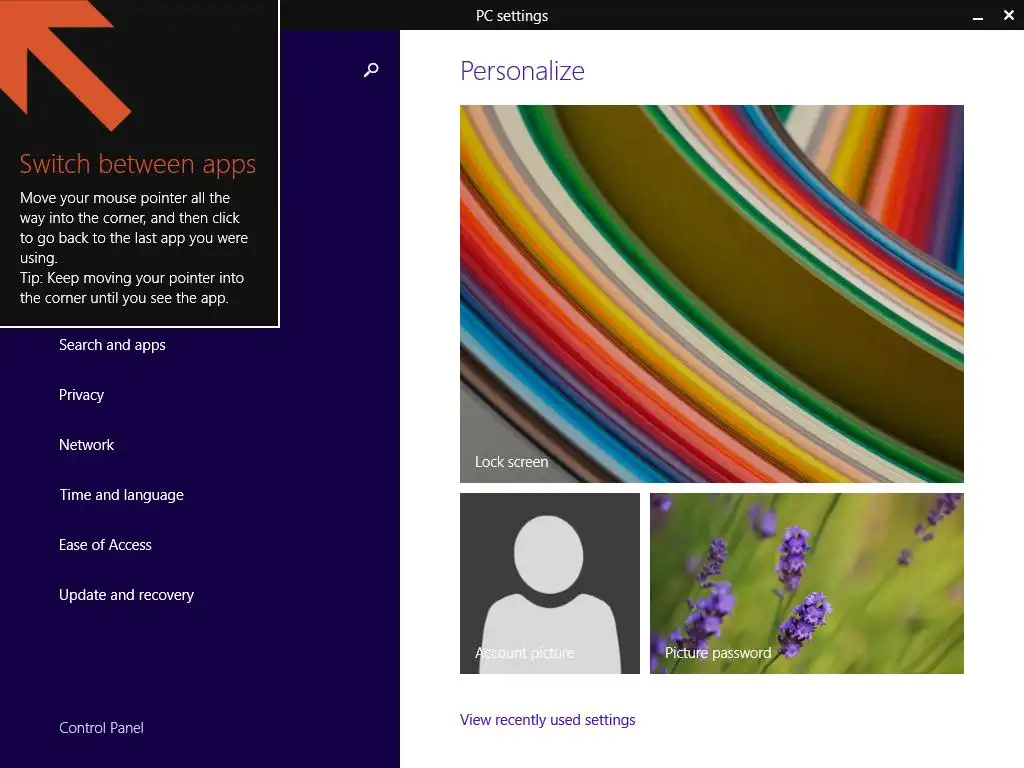Viewport: 1024px width, 768px height.
Task: Click the Switch between apps heading
Action: [x=137, y=164]
